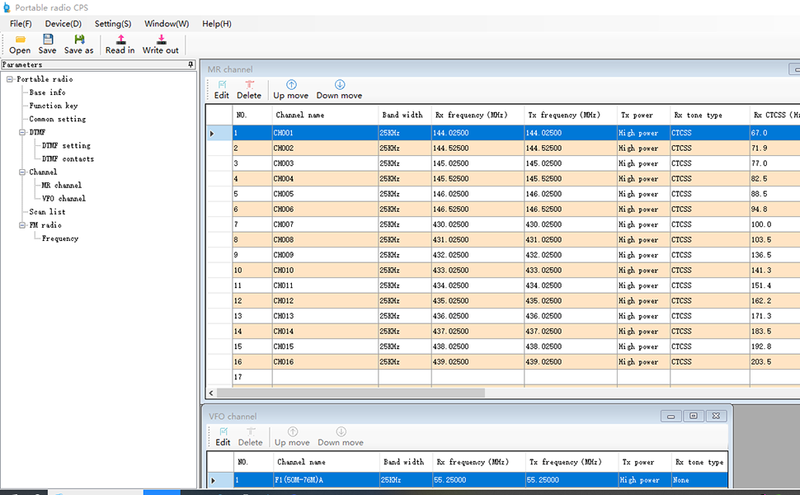Collapse the Portable radio tree node
Image resolution: width=800 pixels, height=495 pixels.
point(10,79)
